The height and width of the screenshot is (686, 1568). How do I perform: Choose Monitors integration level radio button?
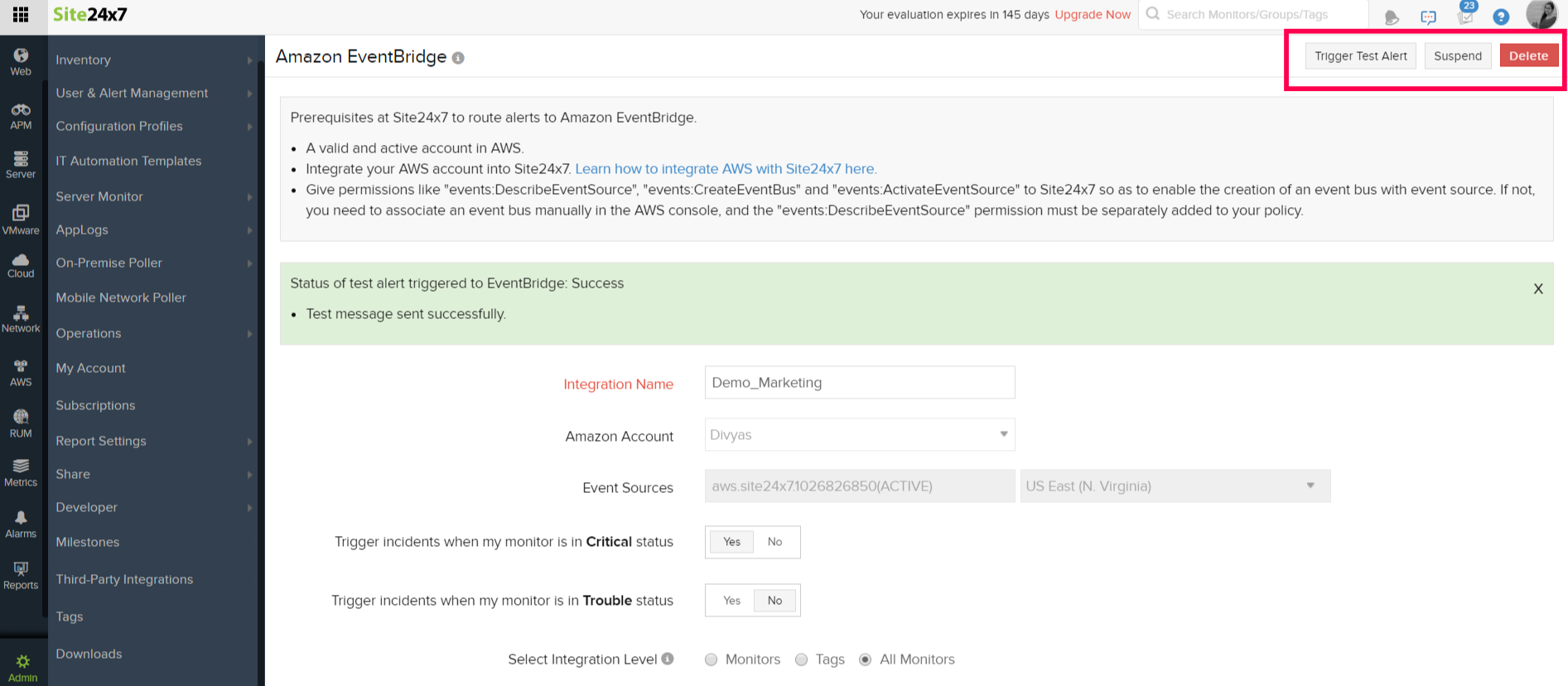[711, 659]
